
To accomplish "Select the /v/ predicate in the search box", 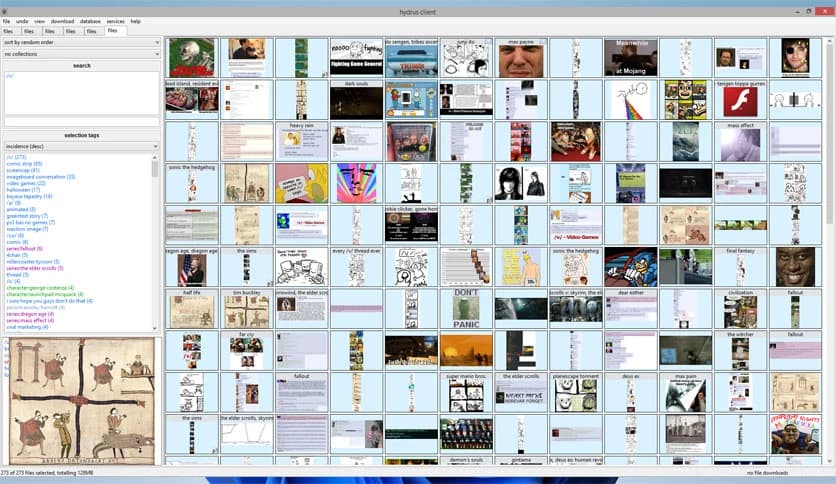I will [x=10, y=76].
